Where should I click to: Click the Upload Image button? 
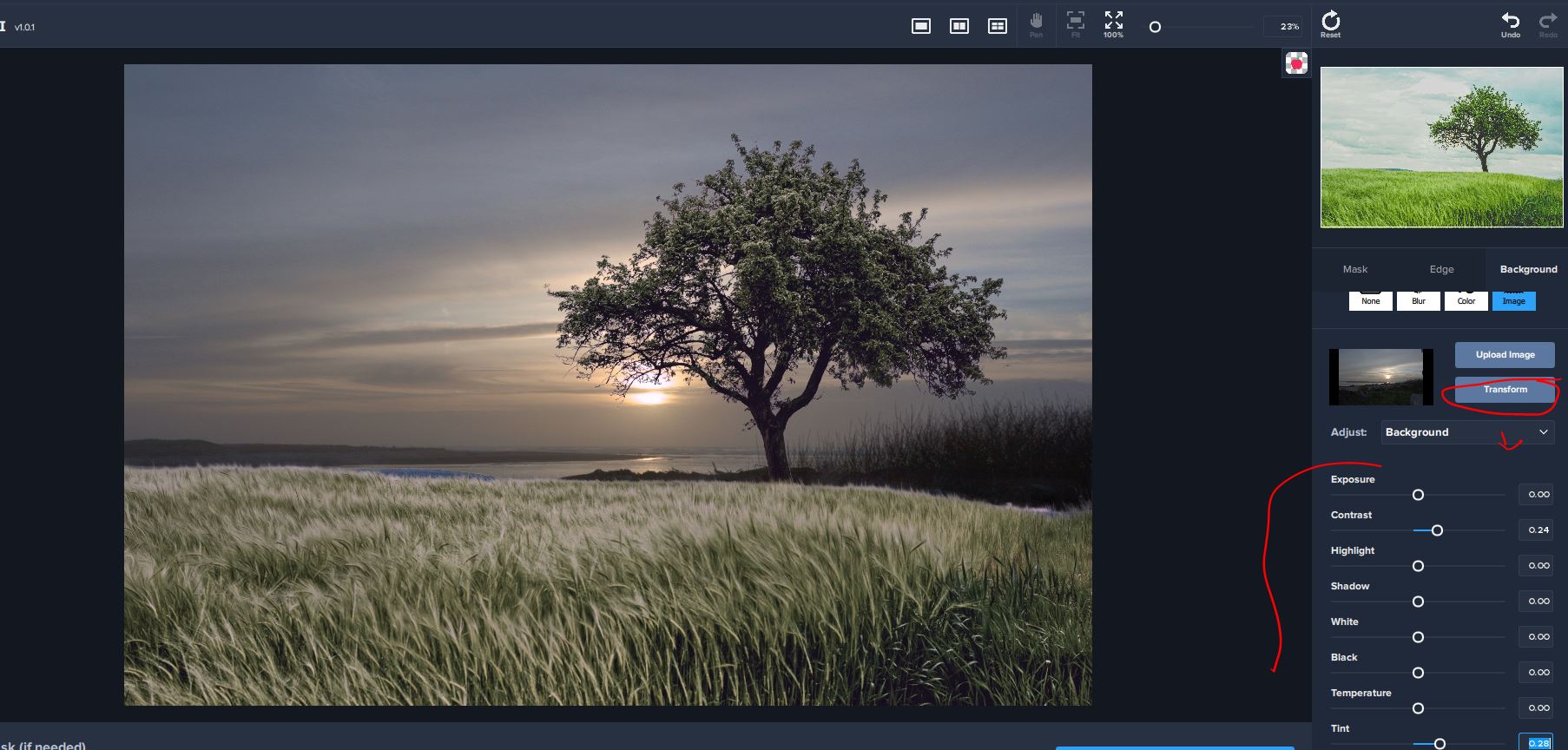(1505, 354)
